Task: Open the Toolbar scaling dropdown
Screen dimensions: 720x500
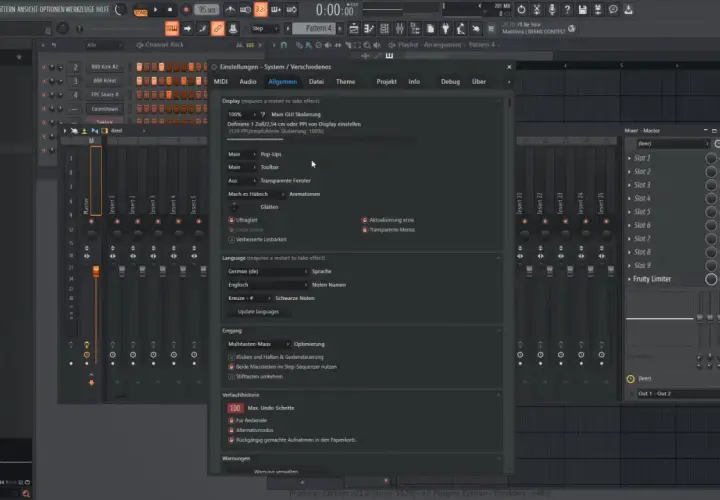Action: pos(242,167)
